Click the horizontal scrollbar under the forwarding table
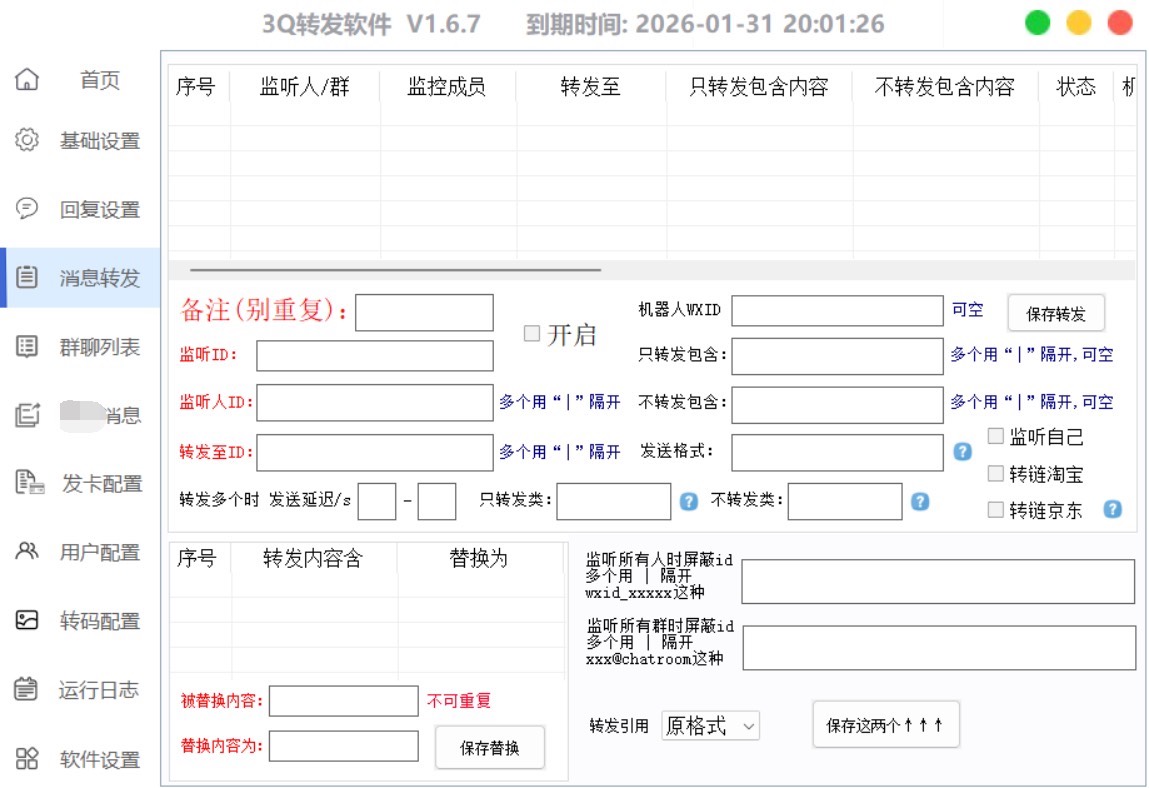The height and width of the screenshot is (788, 1149). (396, 270)
